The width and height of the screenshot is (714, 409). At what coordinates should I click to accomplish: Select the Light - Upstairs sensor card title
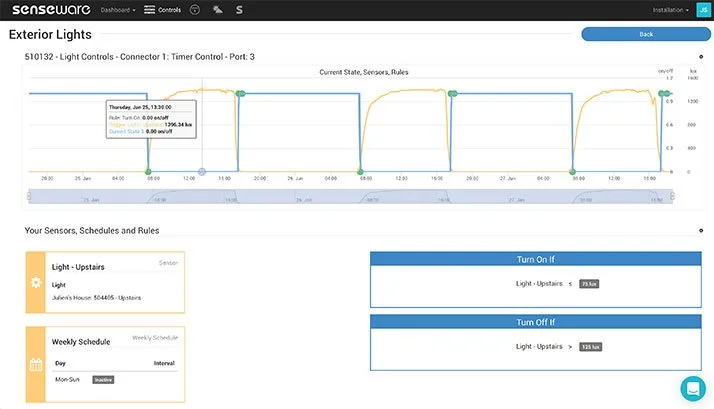coord(78,267)
